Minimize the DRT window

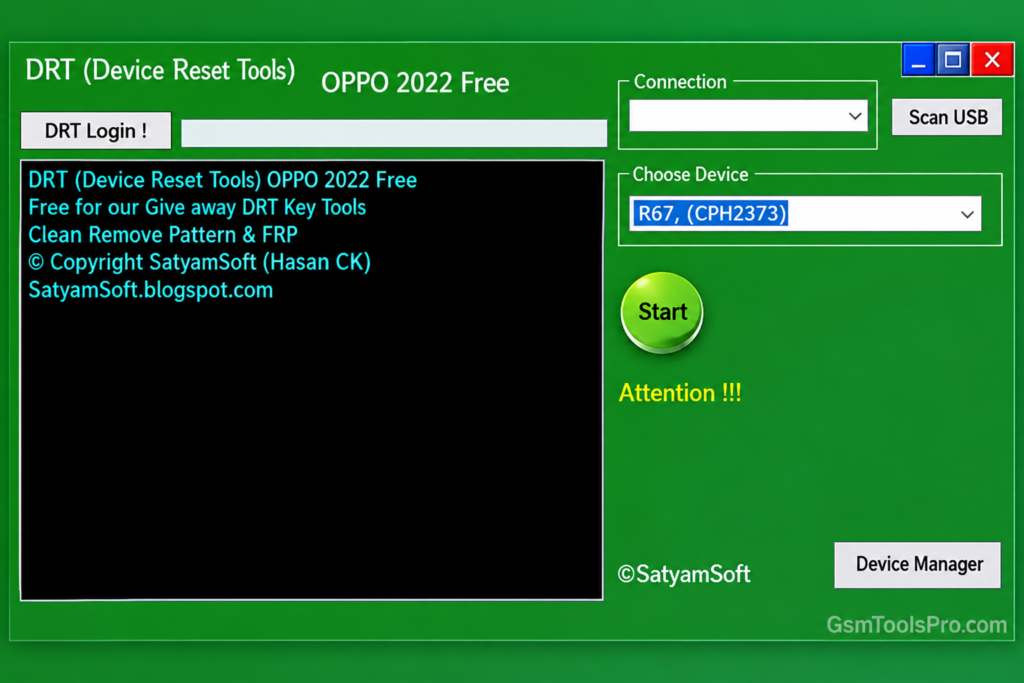tap(918, 60)
